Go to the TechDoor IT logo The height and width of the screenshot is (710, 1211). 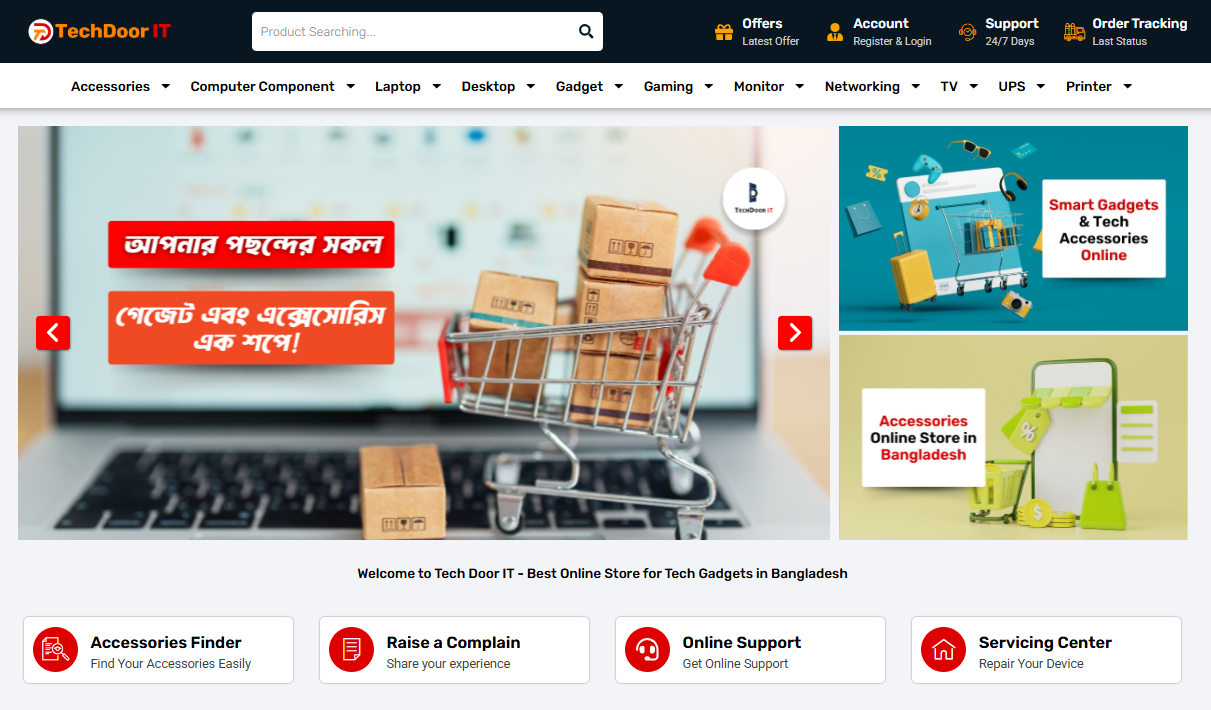(x=99, y=31)
